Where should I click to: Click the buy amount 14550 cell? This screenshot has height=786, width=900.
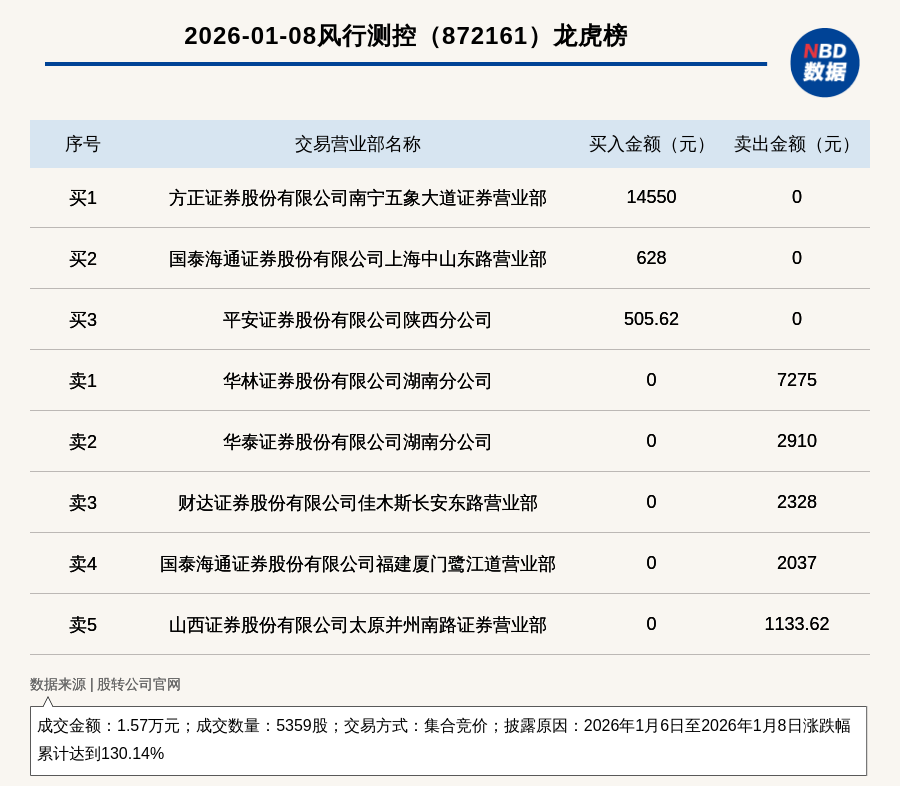click(651, 197)
